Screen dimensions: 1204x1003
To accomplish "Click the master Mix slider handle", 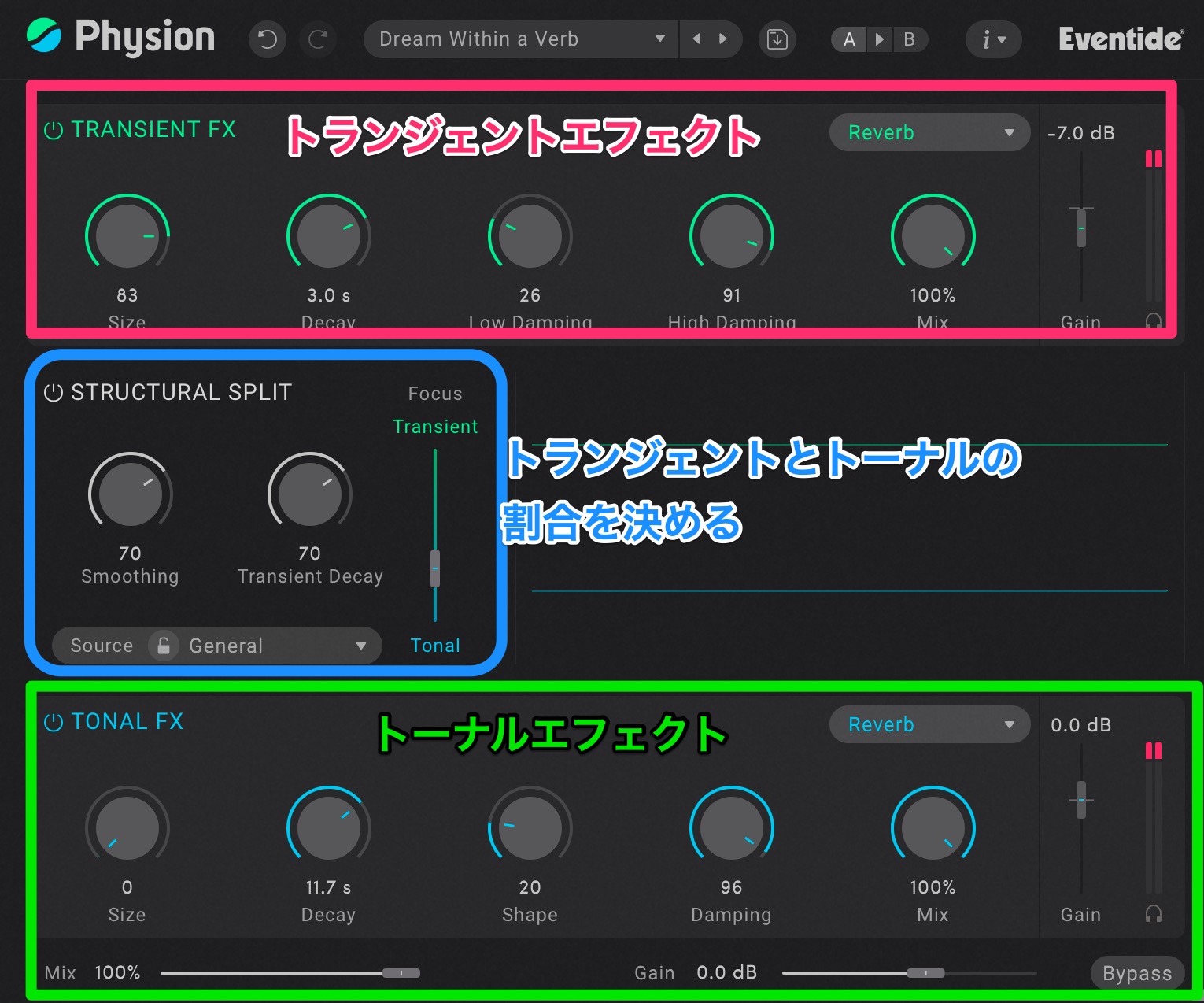I will [401, 973].
